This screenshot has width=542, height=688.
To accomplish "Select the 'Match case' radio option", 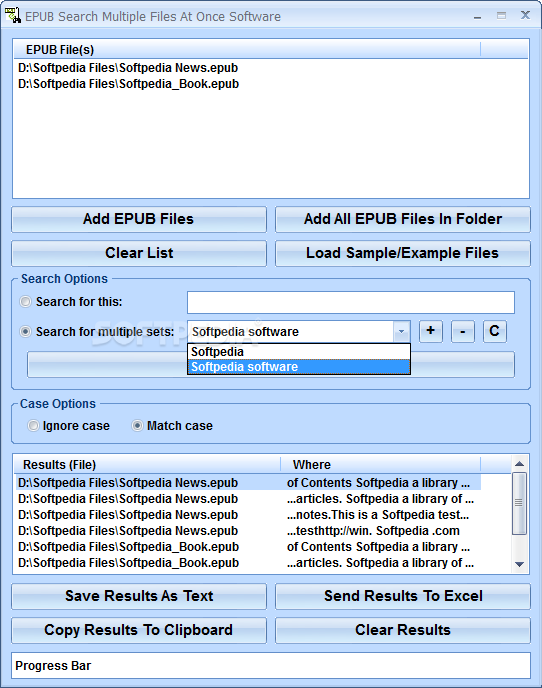I will pyautogui.click(x=137, y=426).
